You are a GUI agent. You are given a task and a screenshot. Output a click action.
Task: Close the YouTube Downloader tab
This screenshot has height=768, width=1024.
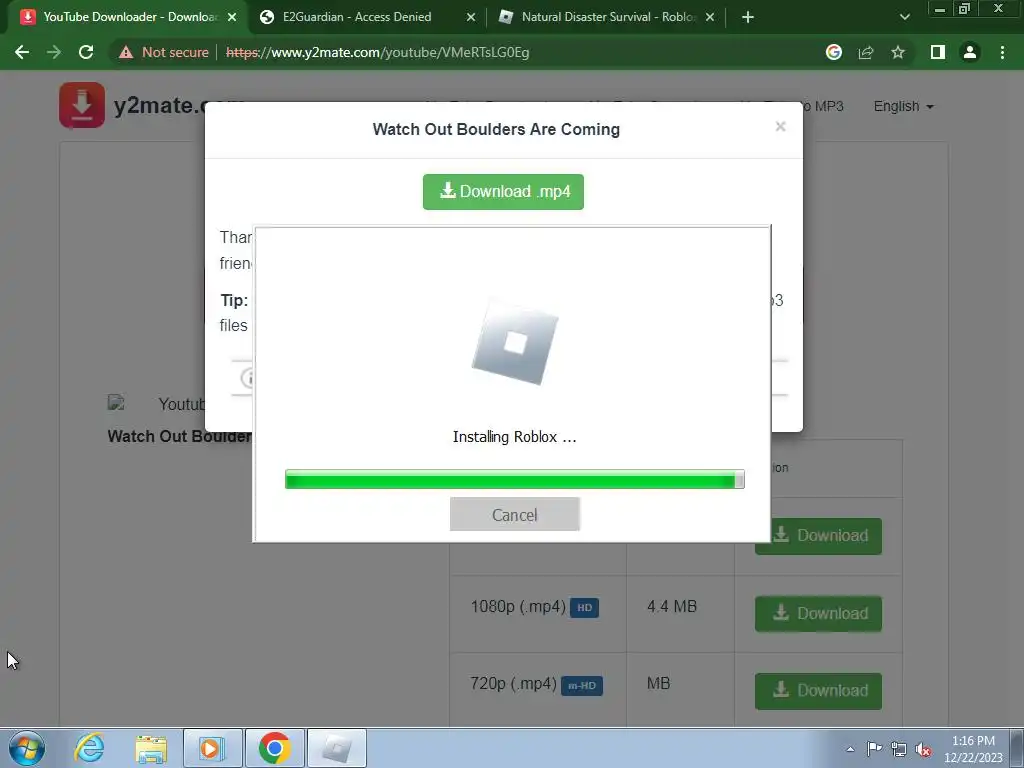(232, 17)
